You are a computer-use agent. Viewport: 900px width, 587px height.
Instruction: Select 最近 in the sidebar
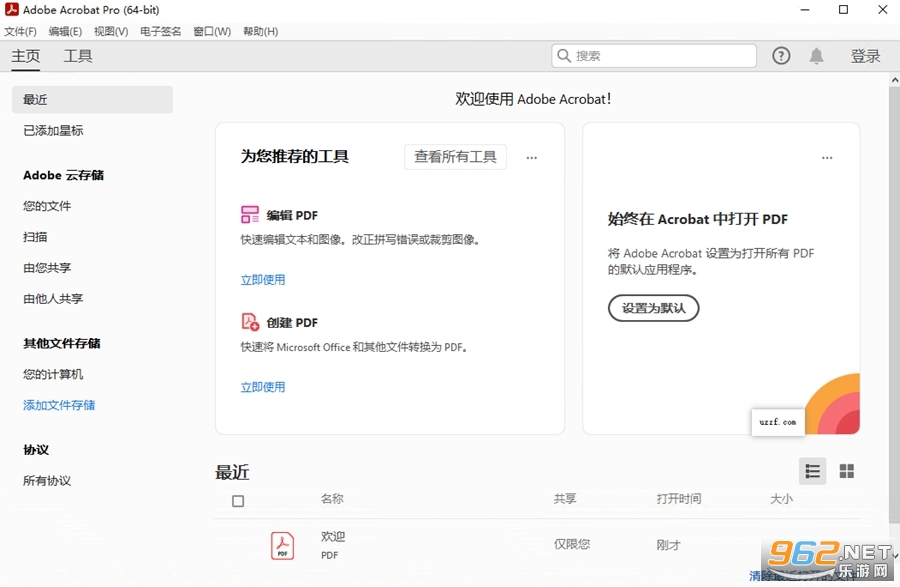(92, 99)
